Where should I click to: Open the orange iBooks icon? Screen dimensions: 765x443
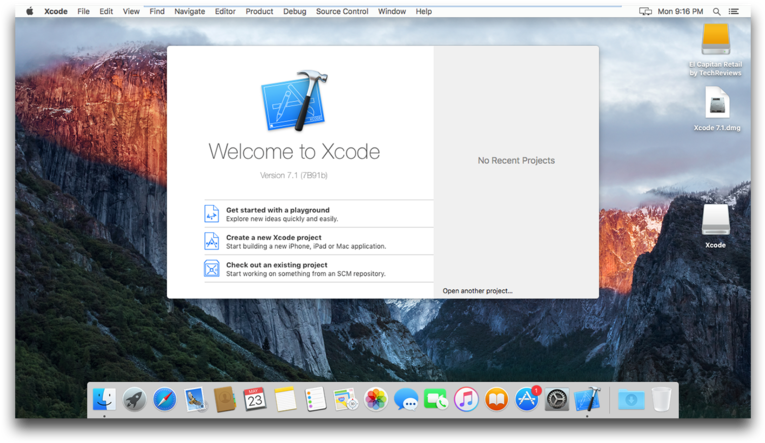pos(496,400)
